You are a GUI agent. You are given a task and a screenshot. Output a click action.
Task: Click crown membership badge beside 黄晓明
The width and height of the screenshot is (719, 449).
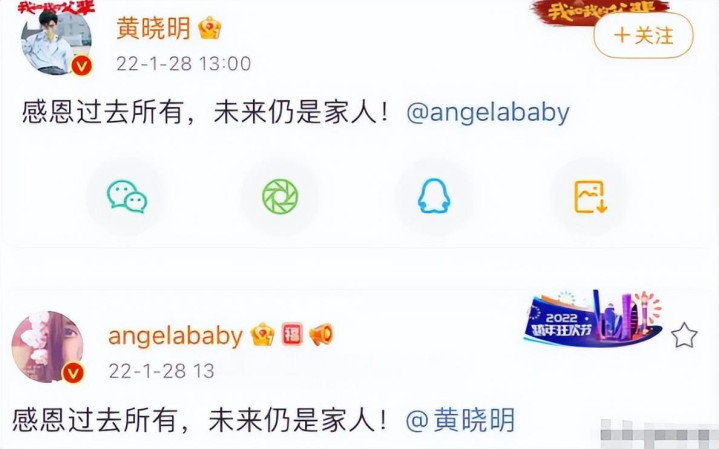210,28
